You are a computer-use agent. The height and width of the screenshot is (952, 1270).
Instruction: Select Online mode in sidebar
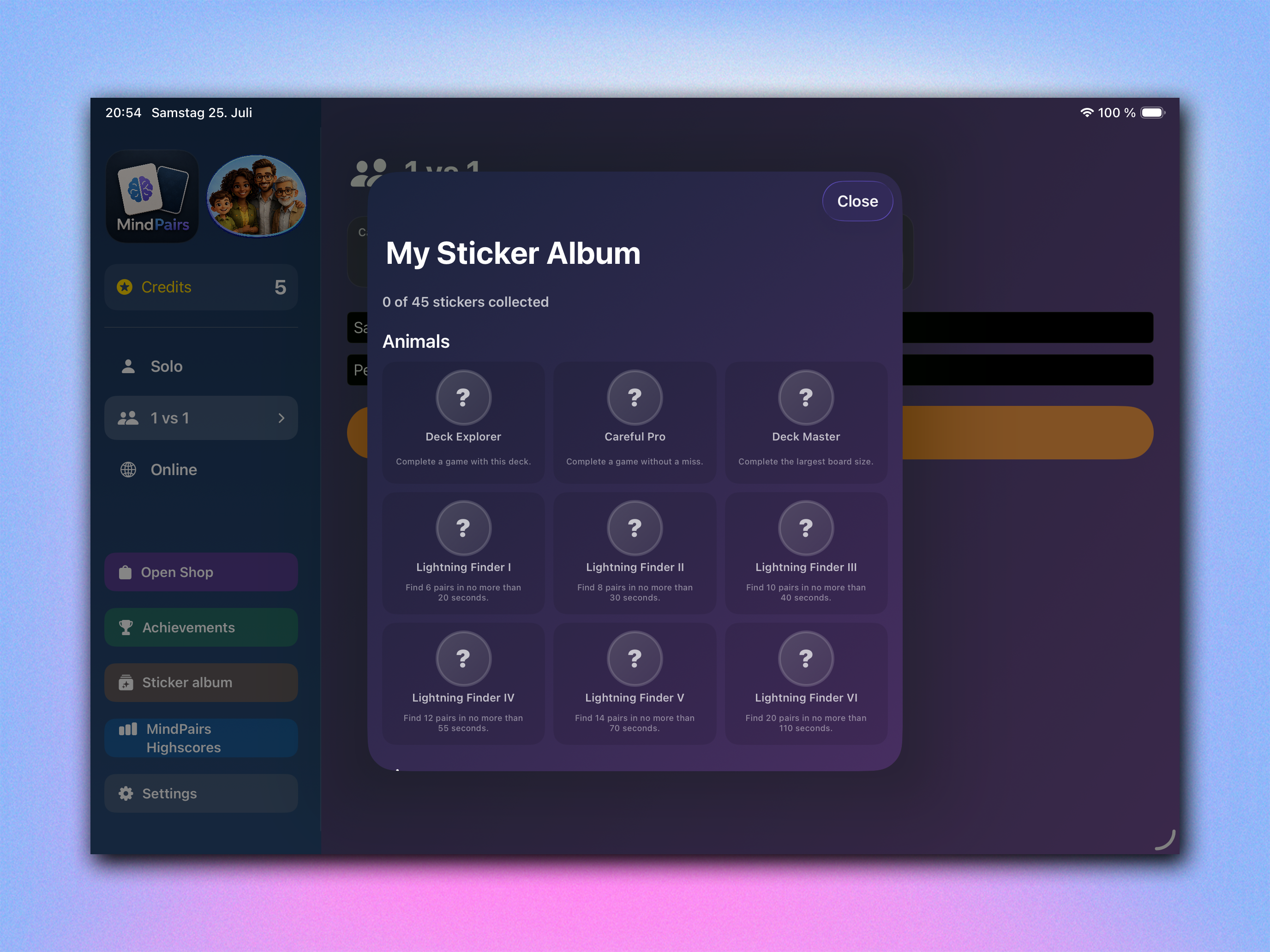pos(201,470)
